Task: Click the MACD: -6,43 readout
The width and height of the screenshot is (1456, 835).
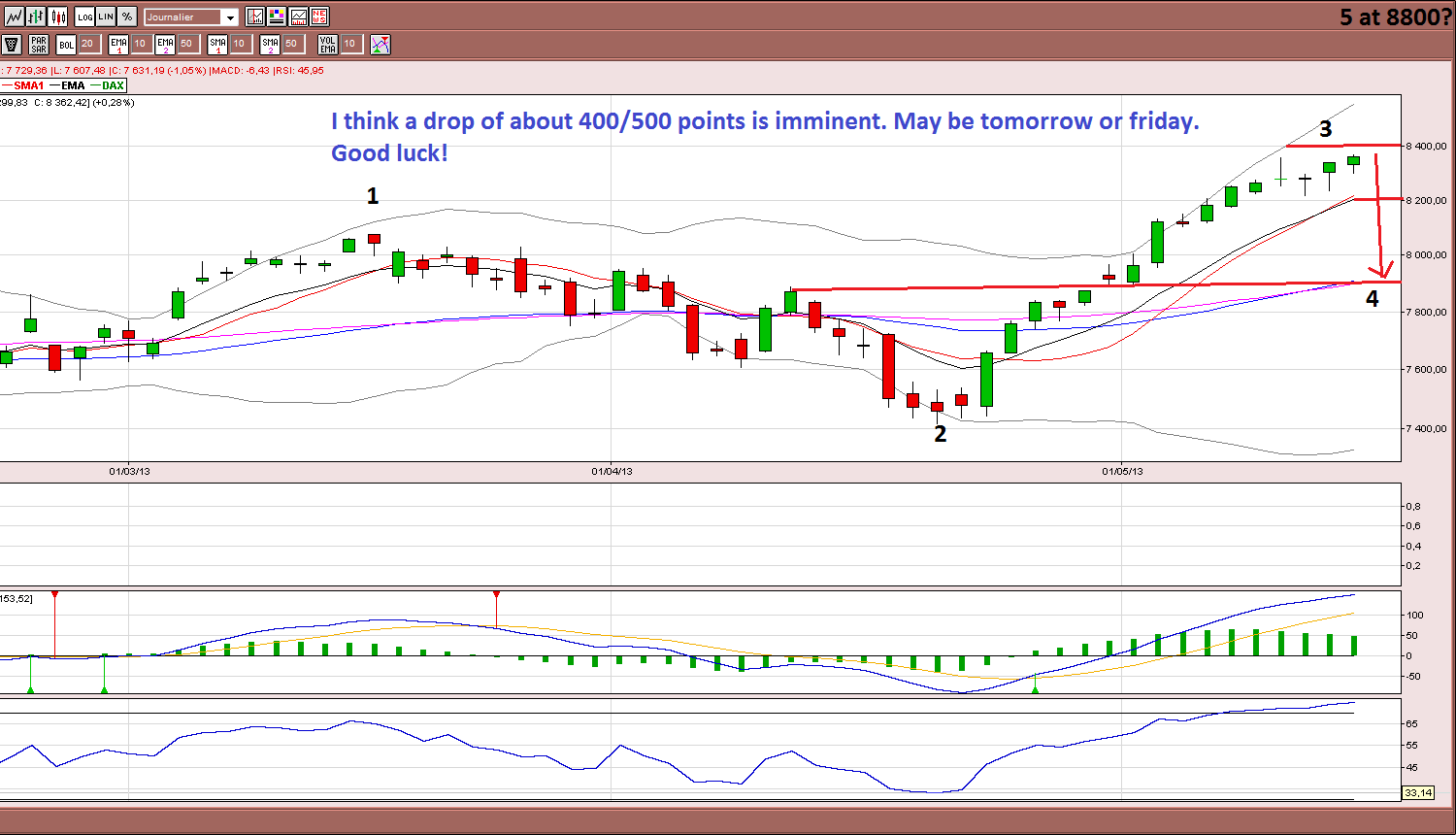Action: [242, 71]
